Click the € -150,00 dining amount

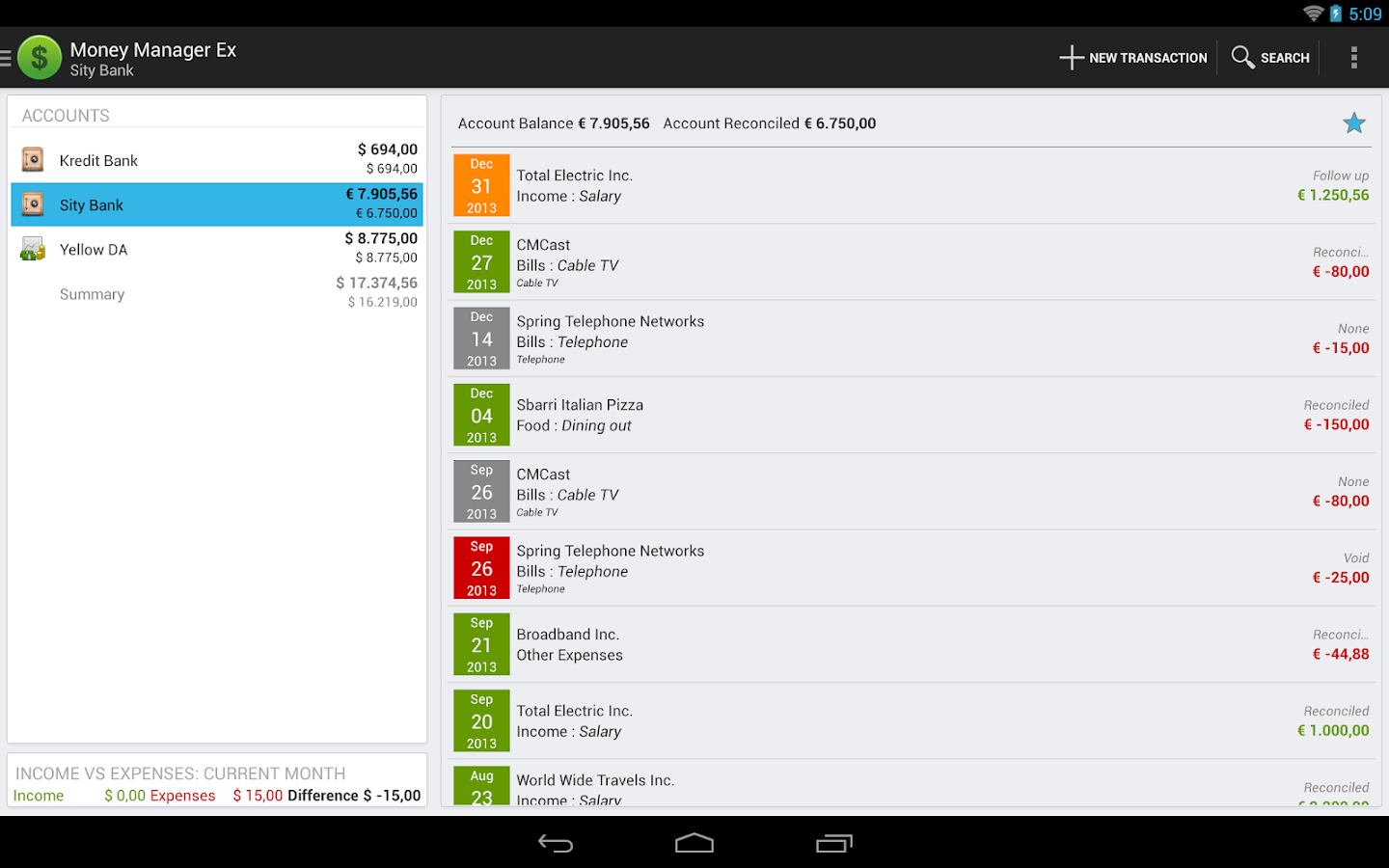click(1336, 424)
